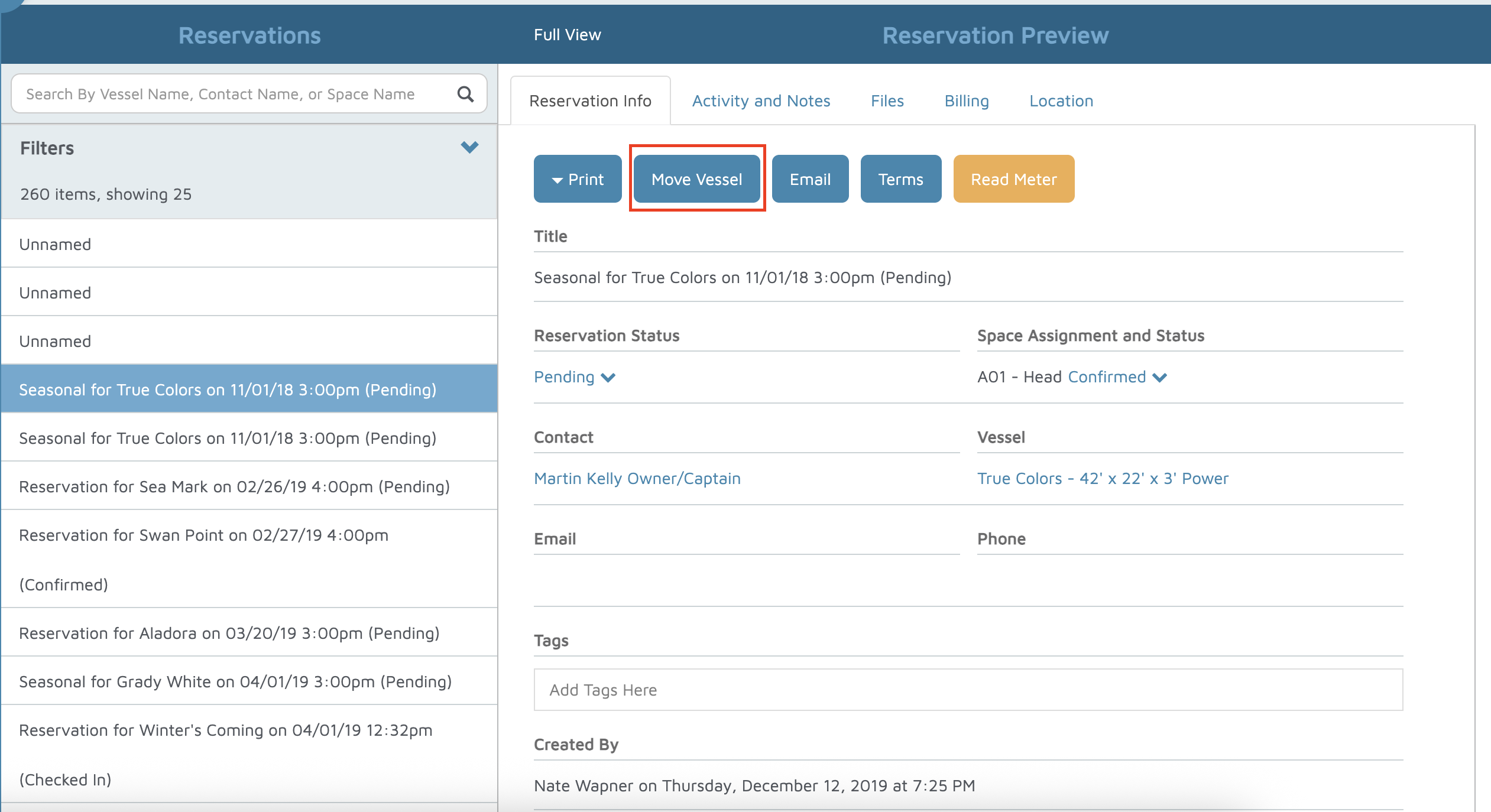Open the Files tab

point(887,101)
